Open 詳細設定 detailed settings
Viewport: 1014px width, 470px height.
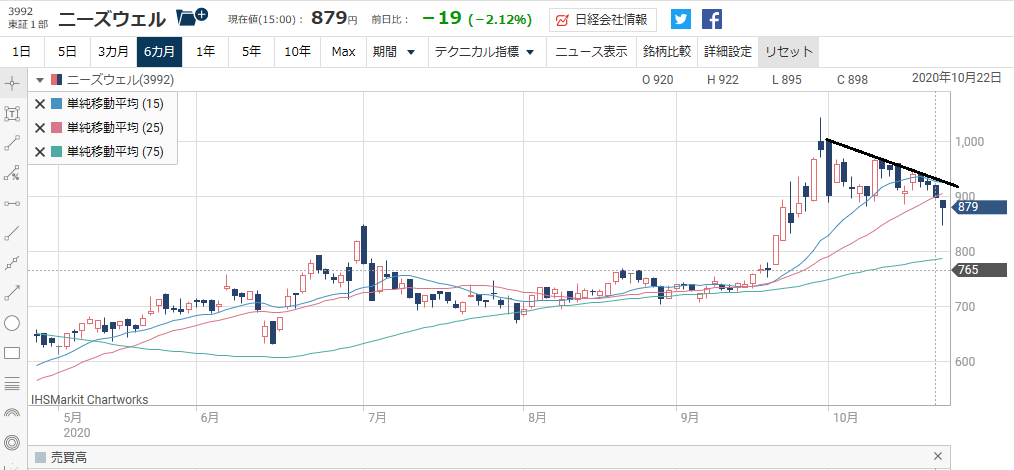(x=728, y=52)
